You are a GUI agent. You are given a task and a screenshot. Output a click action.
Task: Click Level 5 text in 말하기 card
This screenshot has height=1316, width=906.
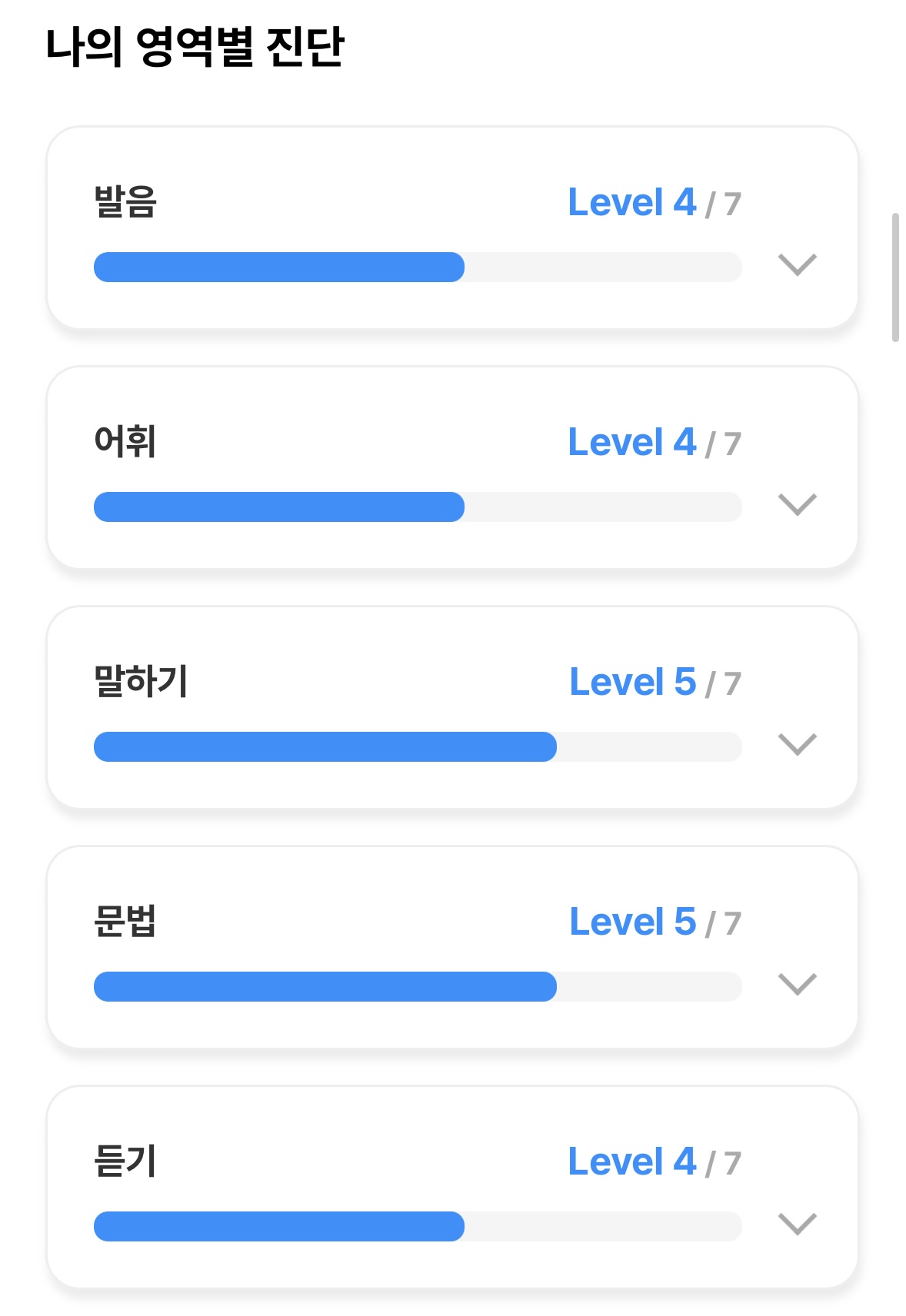pos(633,683)
